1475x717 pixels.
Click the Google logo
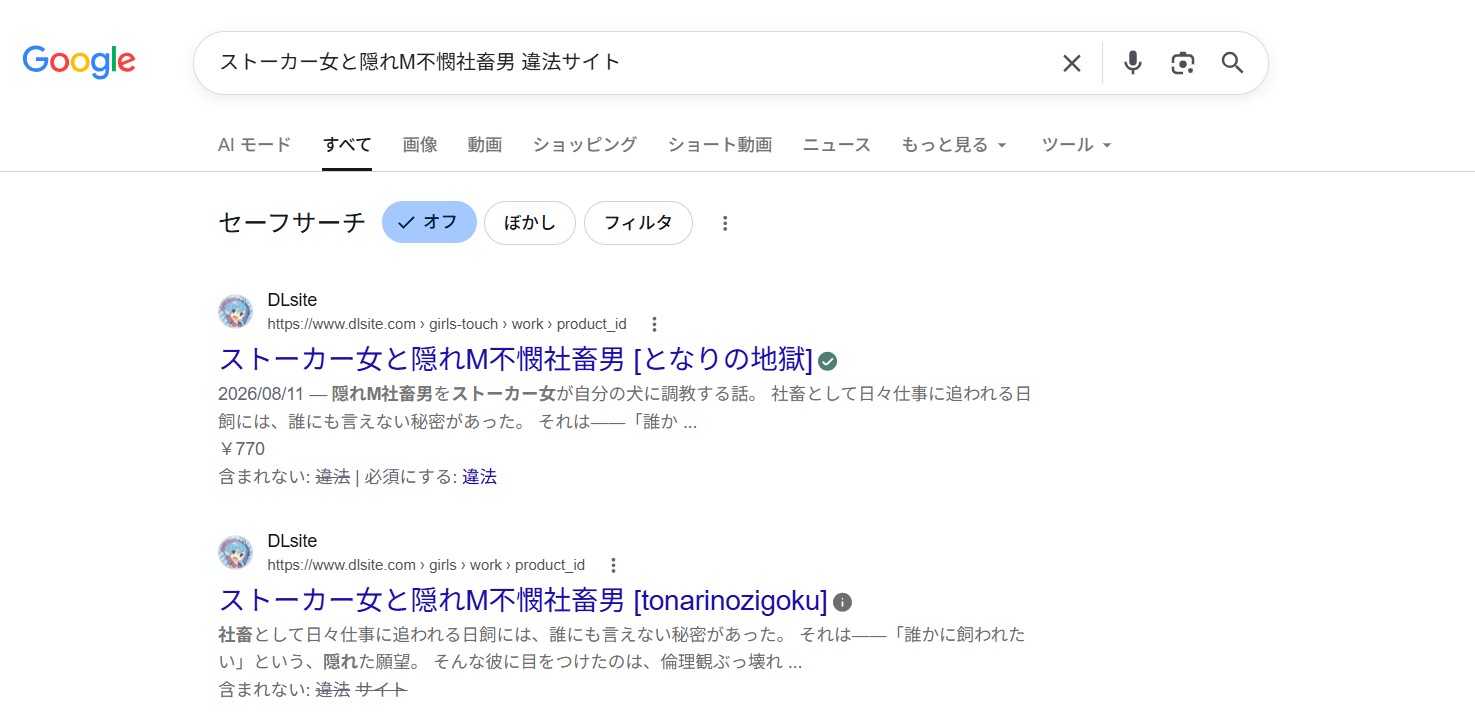pos(79,62)
